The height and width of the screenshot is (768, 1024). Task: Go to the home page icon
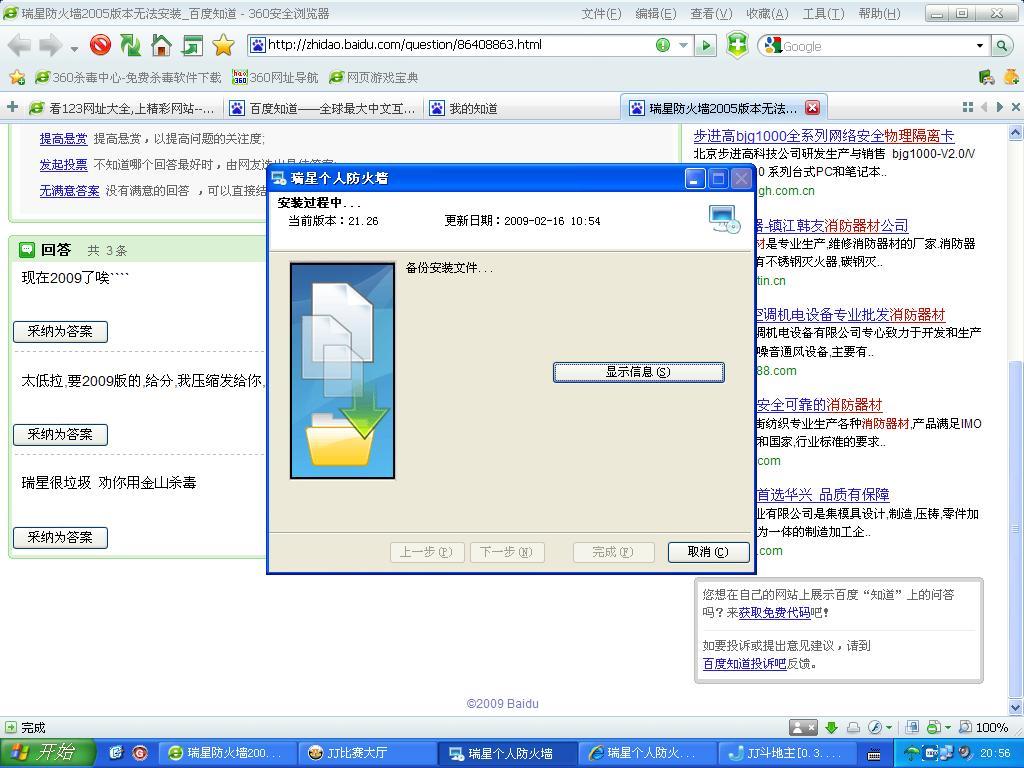point(161,45)
